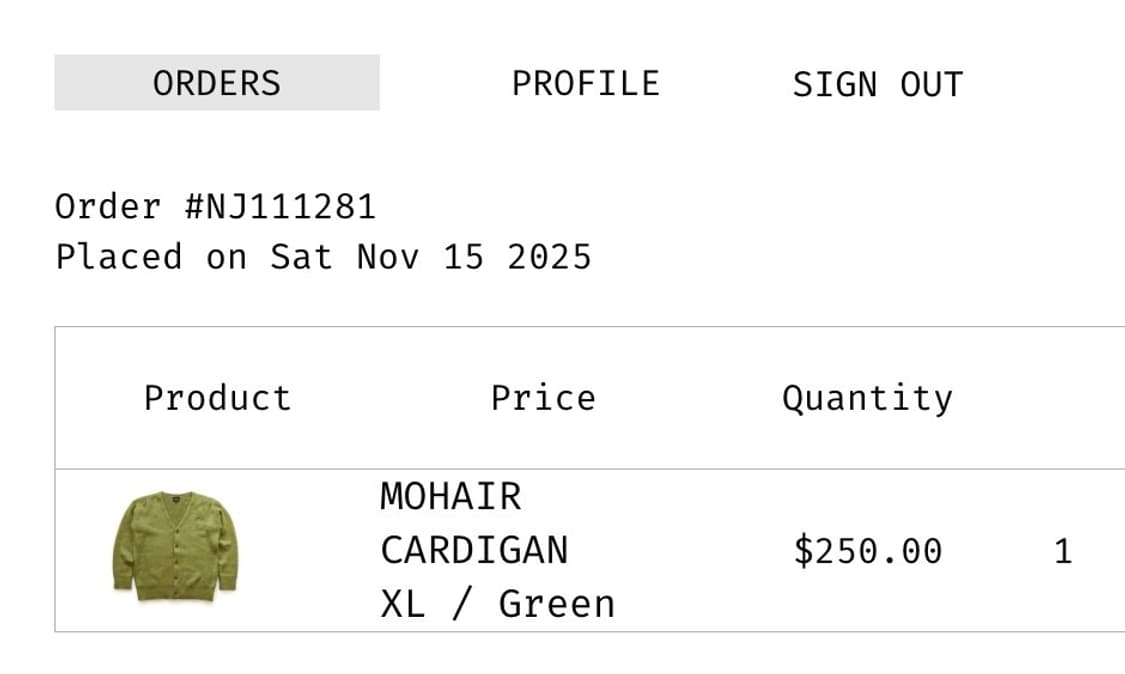1125x674 pixels.
Task: Click the dollar sign in the price
Action: pos(803,551)
